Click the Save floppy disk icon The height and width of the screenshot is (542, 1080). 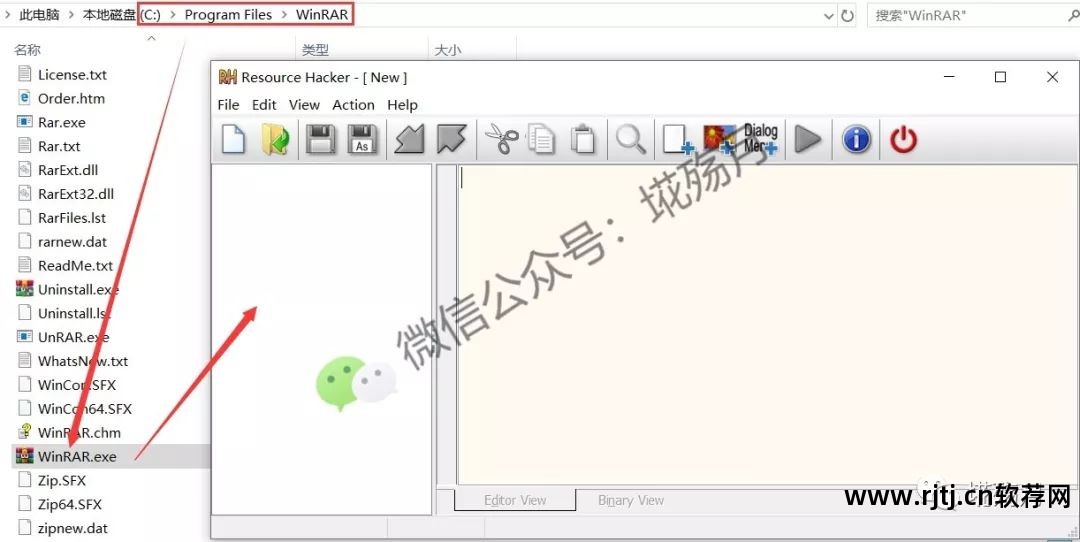320,139
